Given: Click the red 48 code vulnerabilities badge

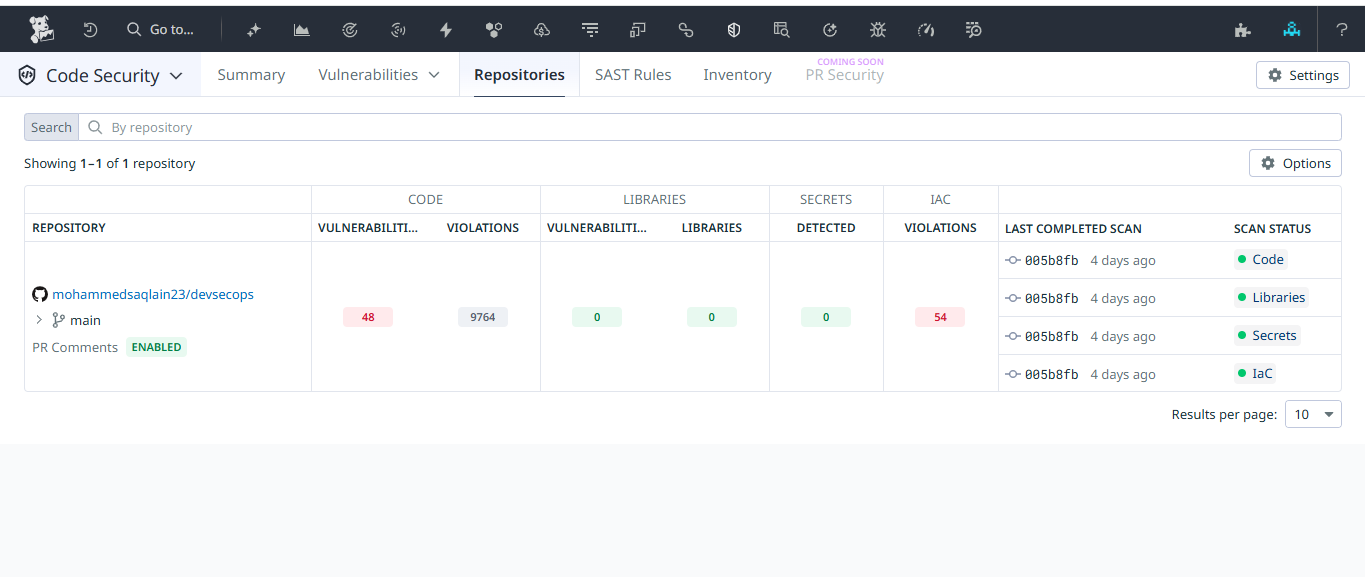Looking at the screenshot, I should tap(368, 317).
